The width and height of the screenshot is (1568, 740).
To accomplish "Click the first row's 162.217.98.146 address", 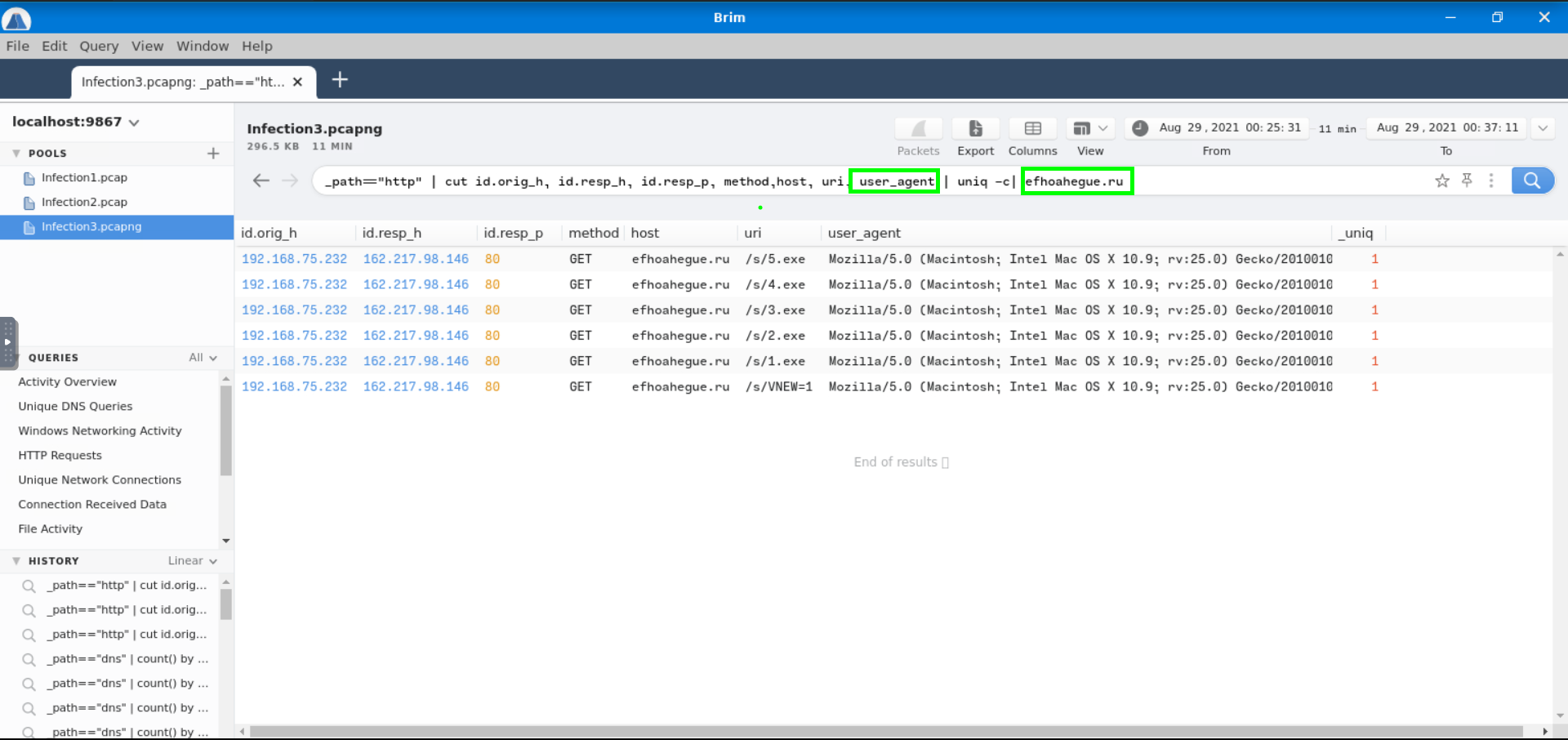I will coord(416,259).
